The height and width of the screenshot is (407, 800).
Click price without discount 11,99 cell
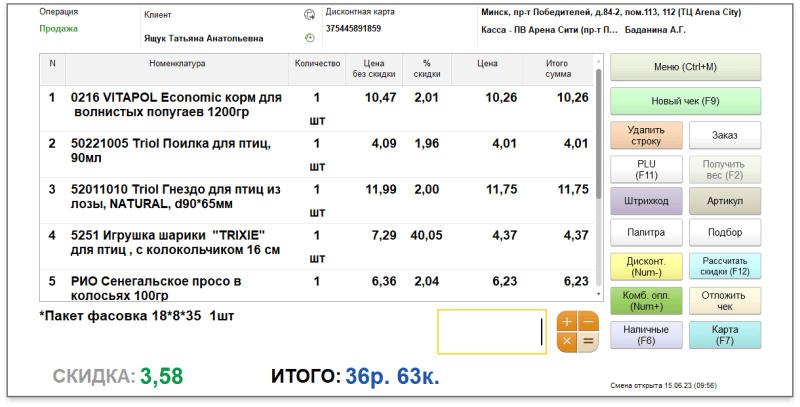point(381,190)
